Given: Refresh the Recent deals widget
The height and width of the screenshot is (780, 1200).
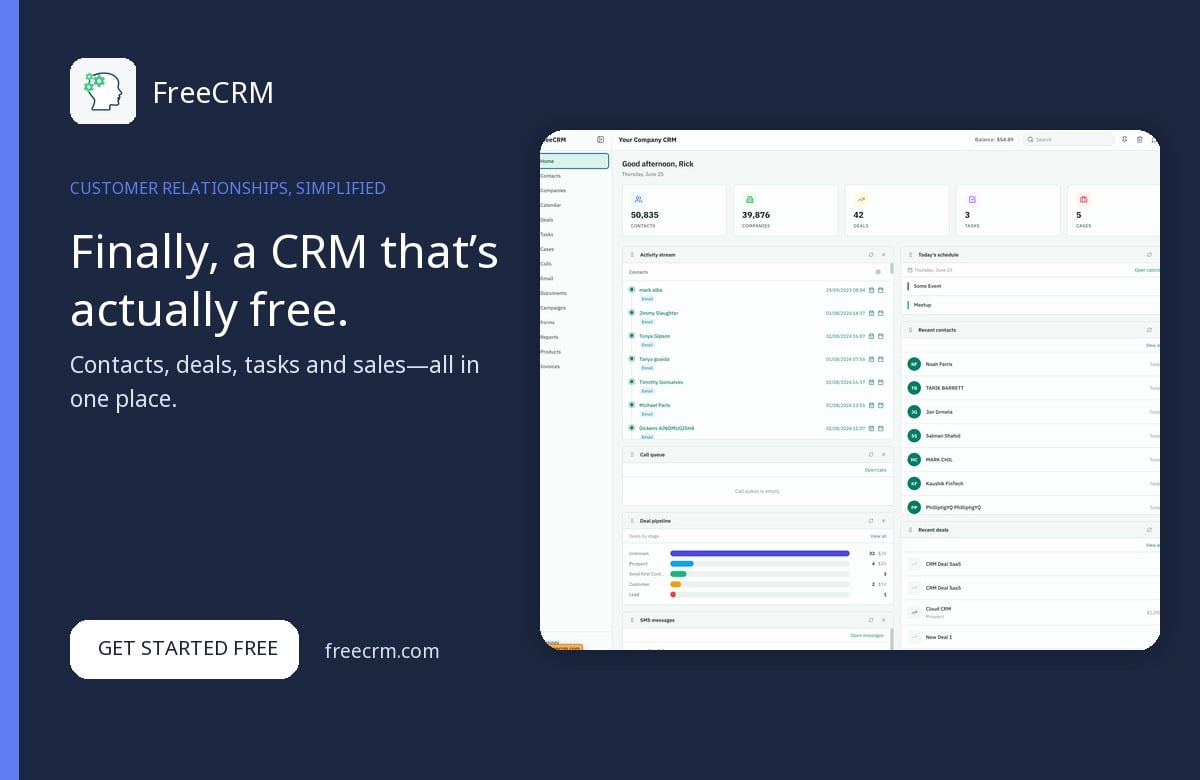Looking at the screenshot, I should point(1149,529).
